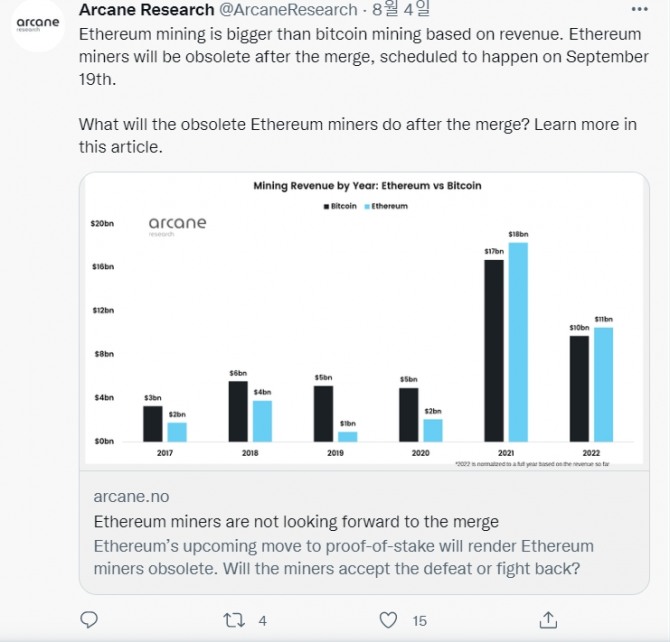Click the arcane.no link card domain
Viewport: 670px width, 642px height.
[131, 497]
